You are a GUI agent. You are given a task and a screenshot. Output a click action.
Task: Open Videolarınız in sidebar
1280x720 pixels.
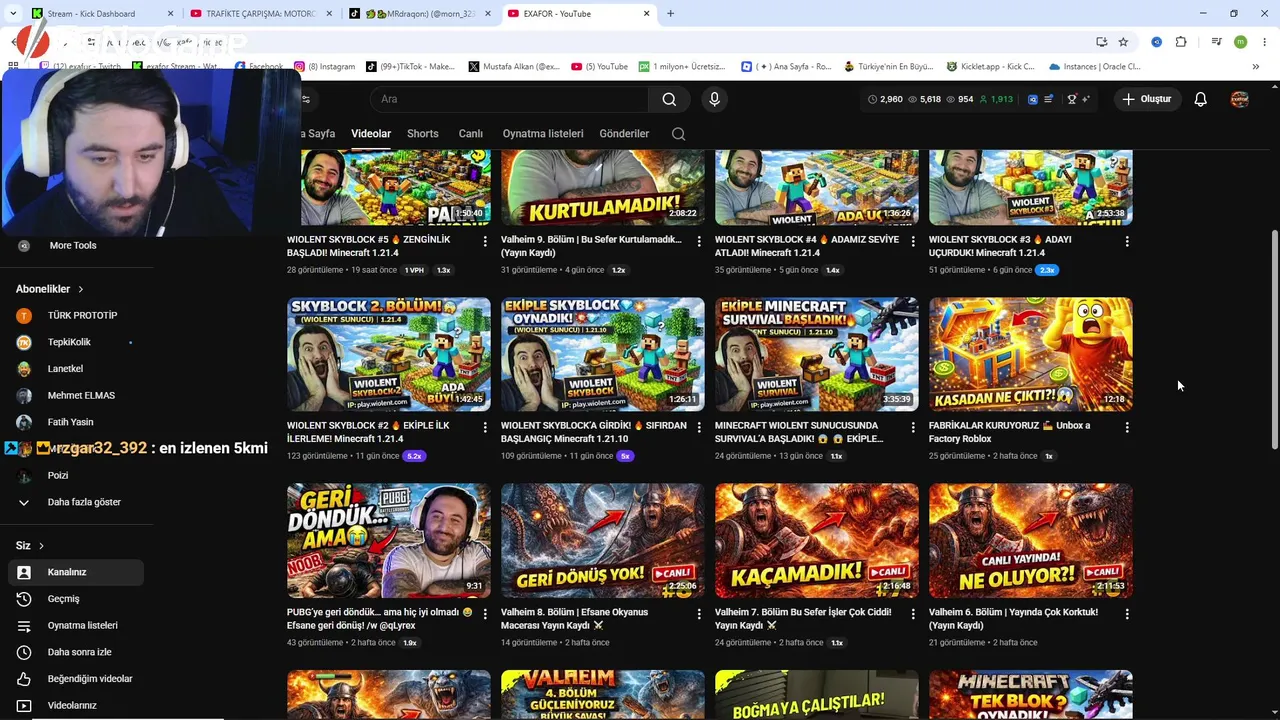coord(72,705)
